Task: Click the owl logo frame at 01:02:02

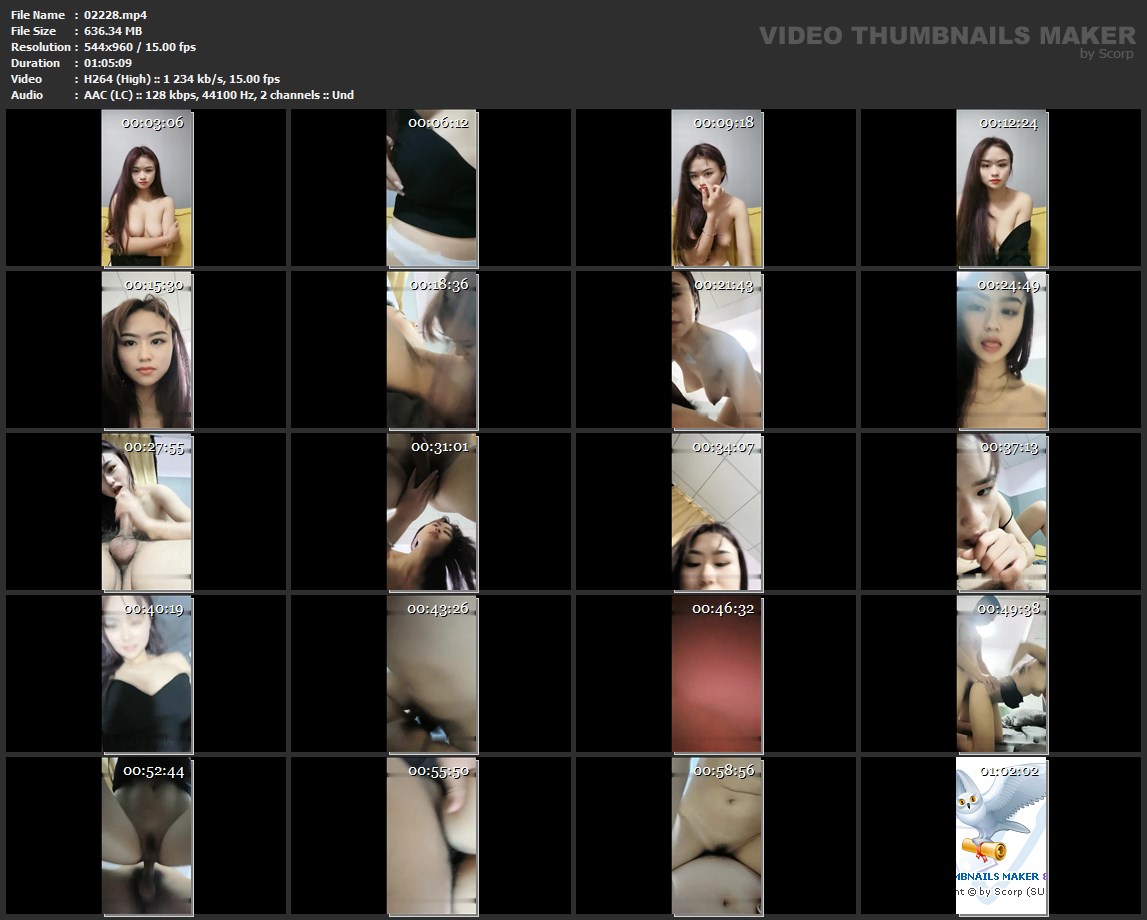Action: click(x=1001, y=836)
